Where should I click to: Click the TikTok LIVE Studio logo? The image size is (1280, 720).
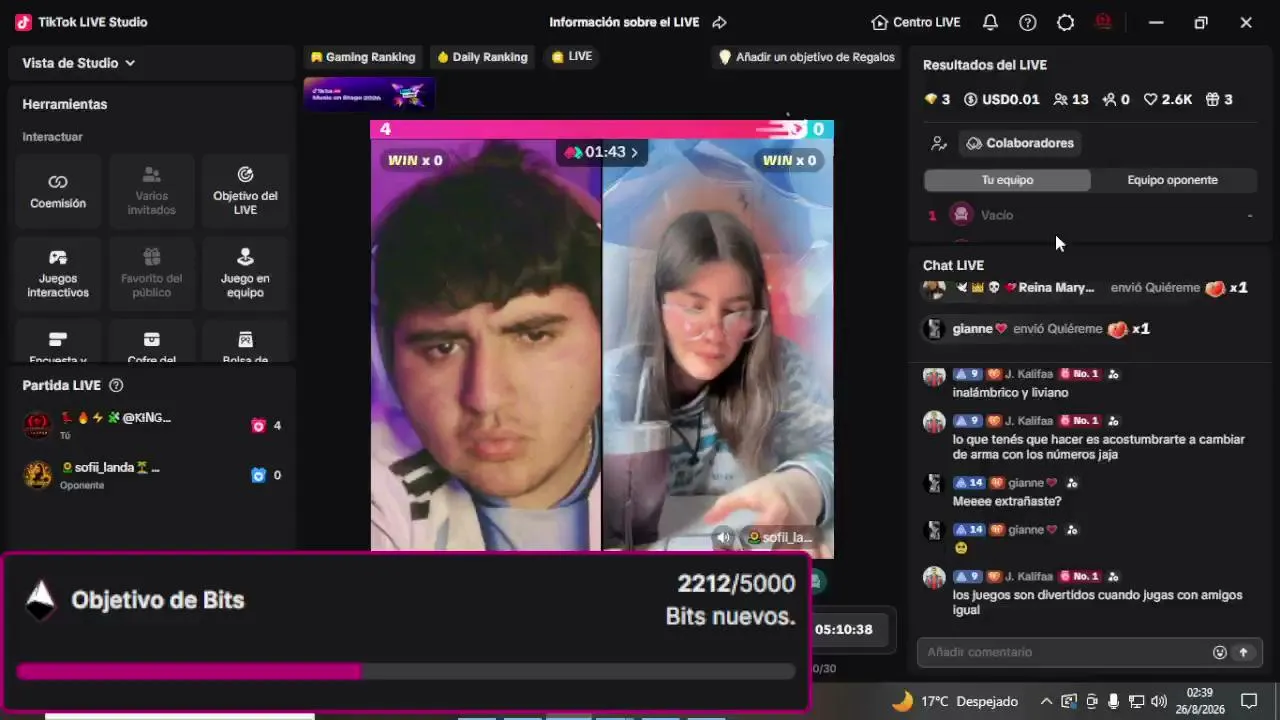point(24,22)
